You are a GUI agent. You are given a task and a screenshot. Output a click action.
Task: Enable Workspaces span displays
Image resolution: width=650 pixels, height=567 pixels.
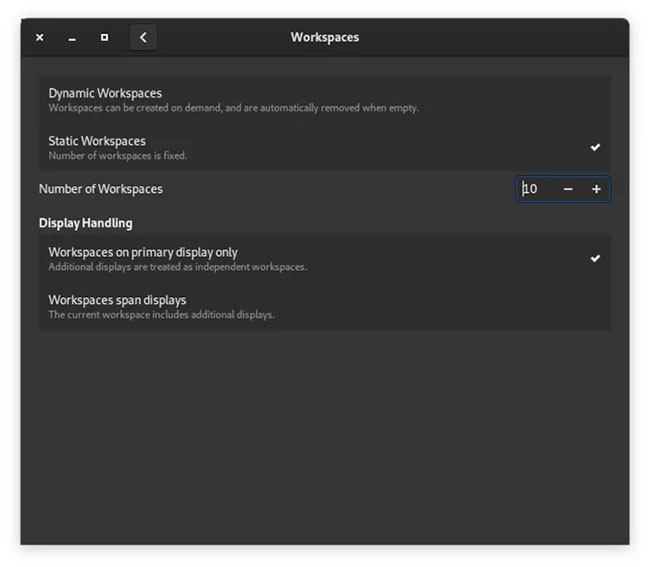tap(325, 307)
